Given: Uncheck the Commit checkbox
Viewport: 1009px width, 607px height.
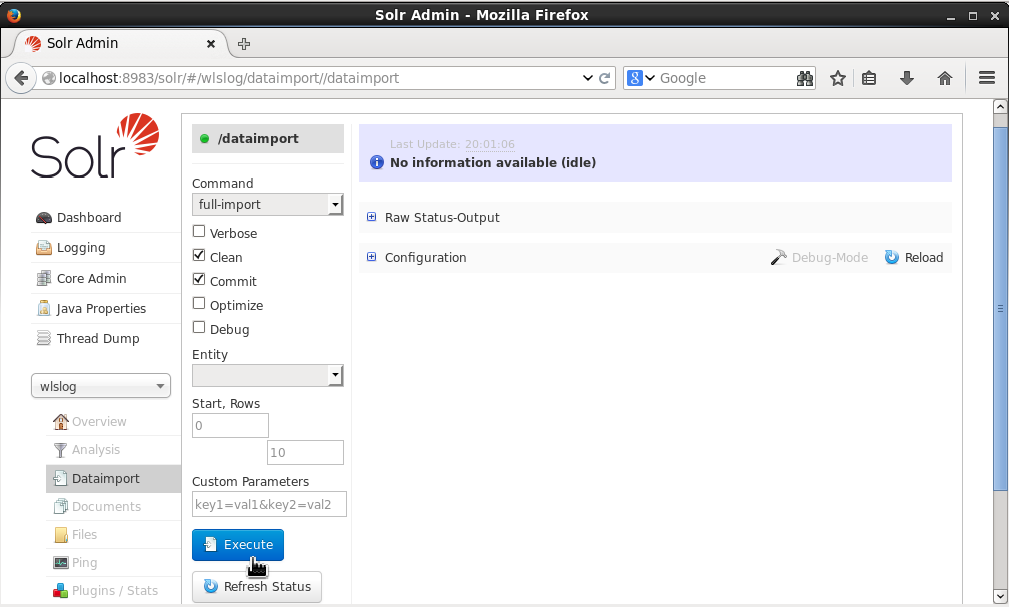Looking at the screenshot, I should [x=199, y=279].
